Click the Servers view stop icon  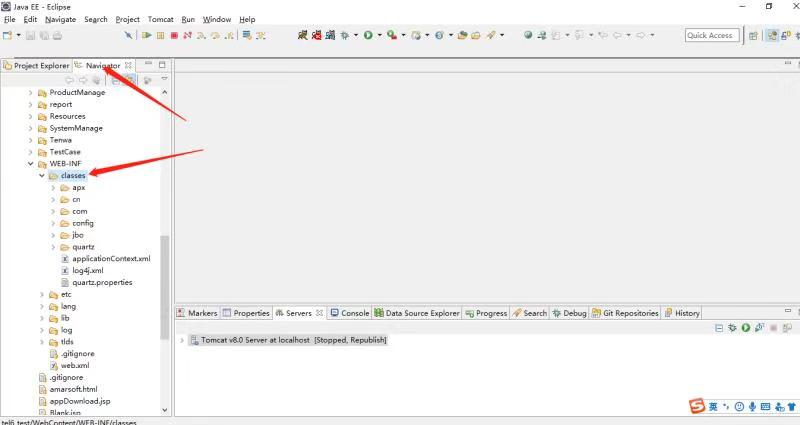pos(773,328)
